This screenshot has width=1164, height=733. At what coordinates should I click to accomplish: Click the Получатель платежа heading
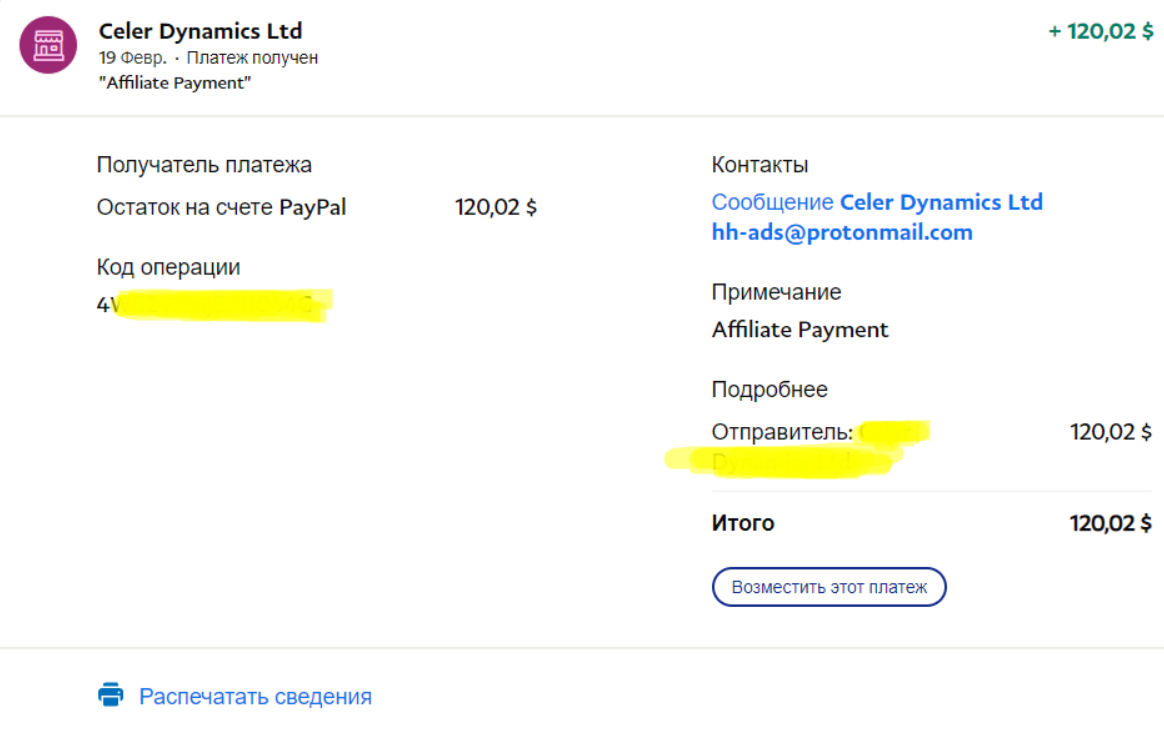tap(204, 165)
